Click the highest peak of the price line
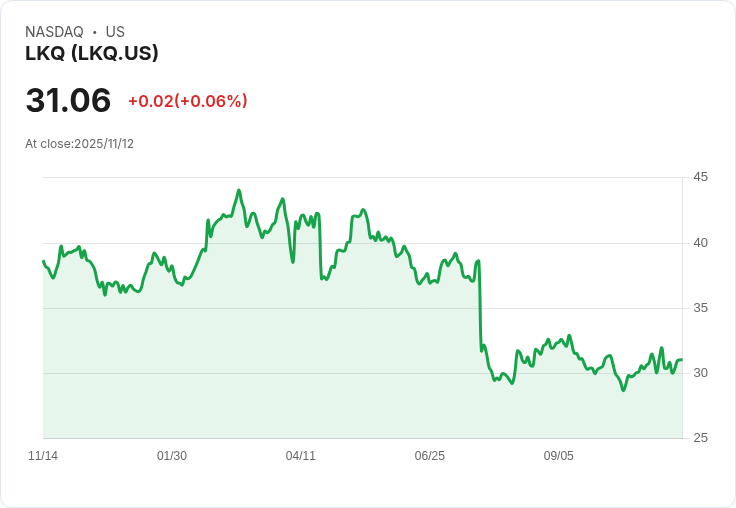This screenshot has height=508, width=736. click(238, 190)
